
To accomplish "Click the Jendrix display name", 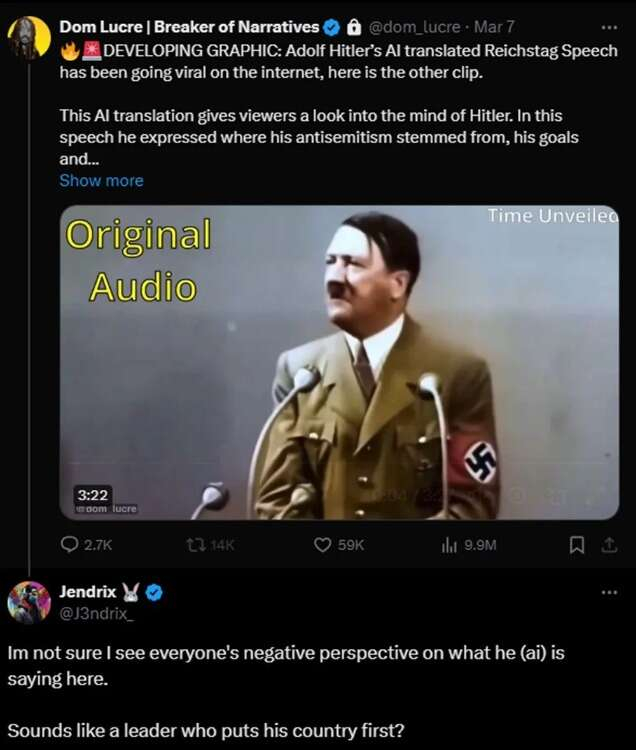I will coord(88,591).
